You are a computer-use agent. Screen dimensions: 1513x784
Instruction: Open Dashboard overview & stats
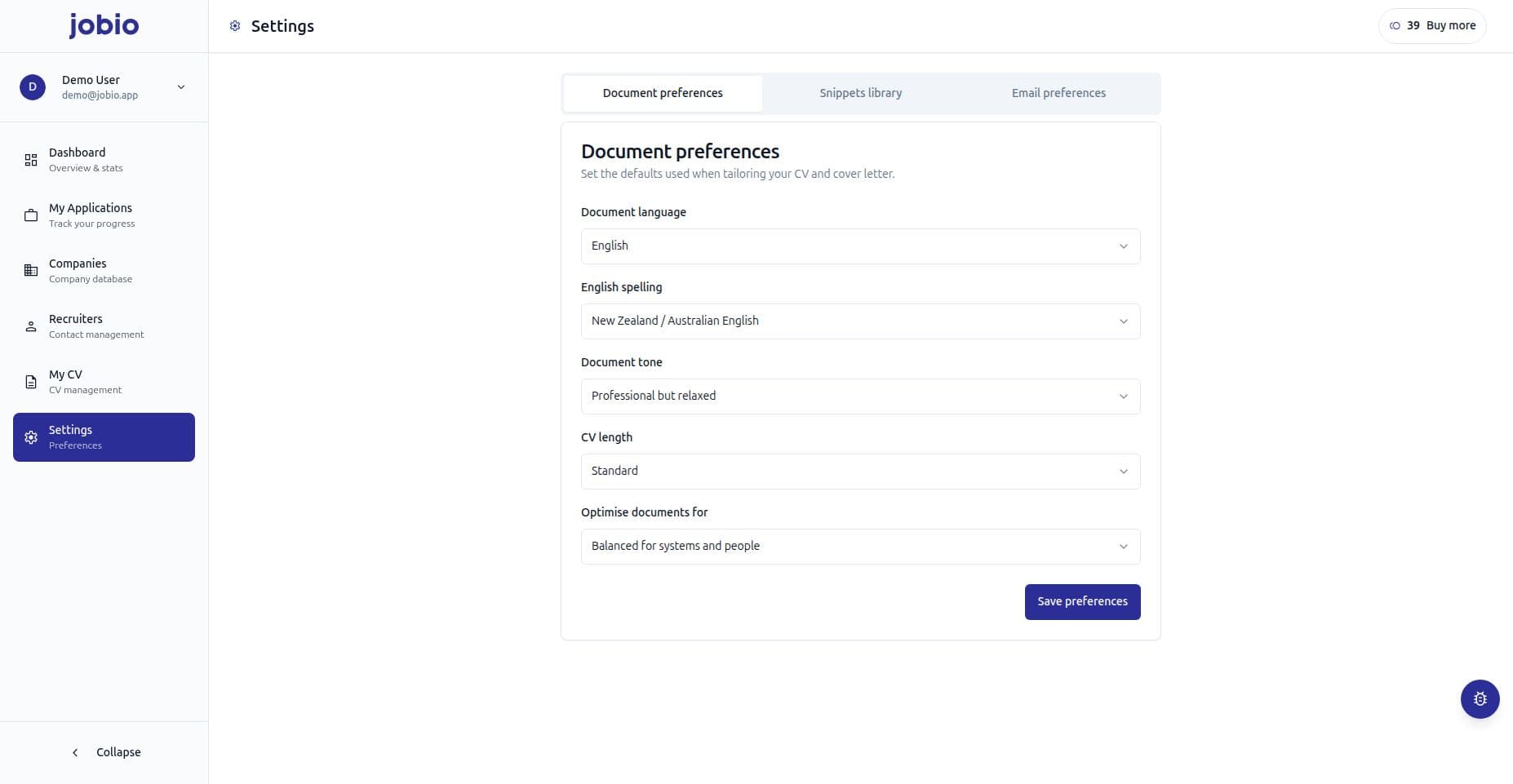pos(104,160)
